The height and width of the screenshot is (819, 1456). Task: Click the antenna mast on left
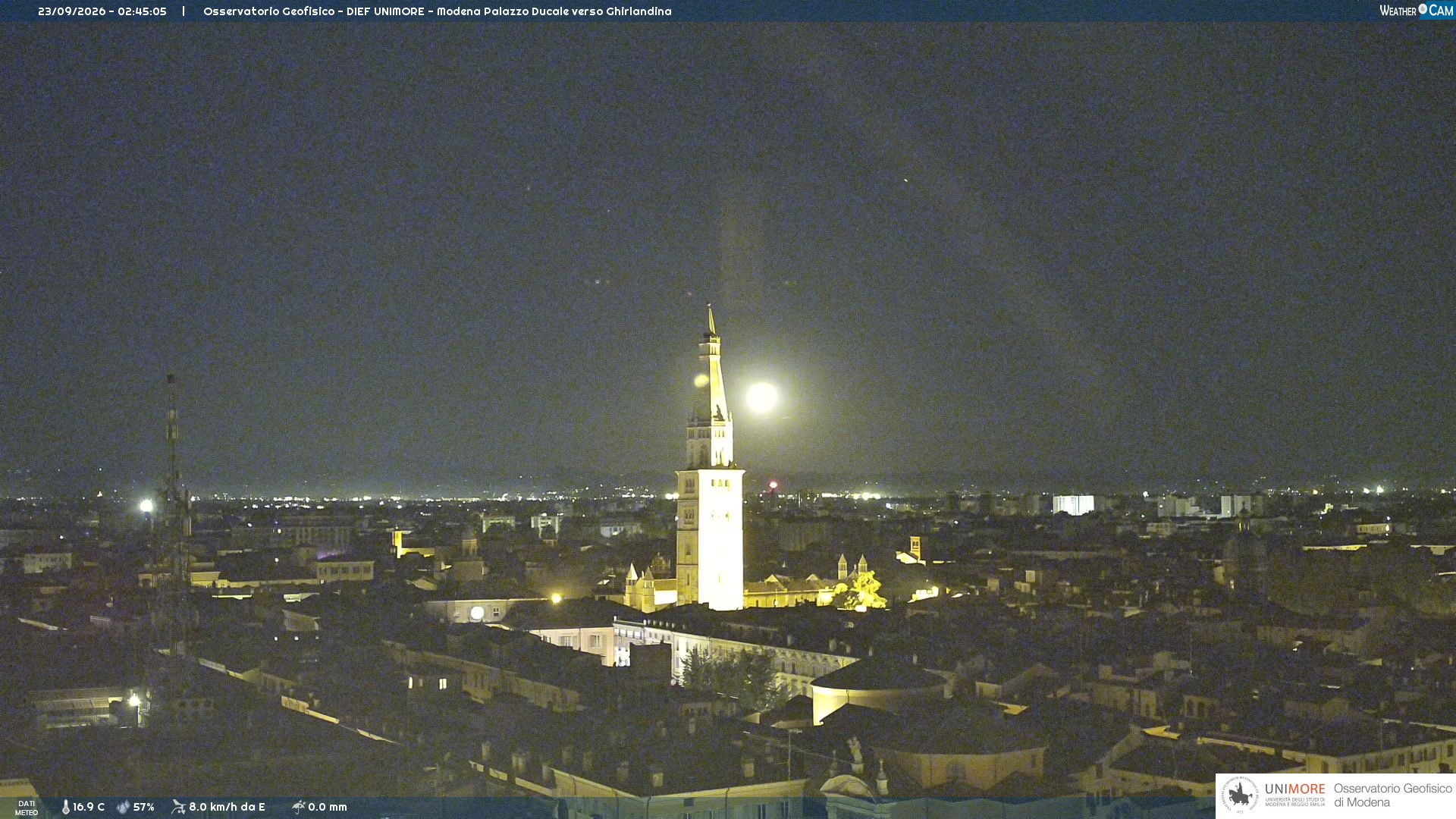pos(174,516)
